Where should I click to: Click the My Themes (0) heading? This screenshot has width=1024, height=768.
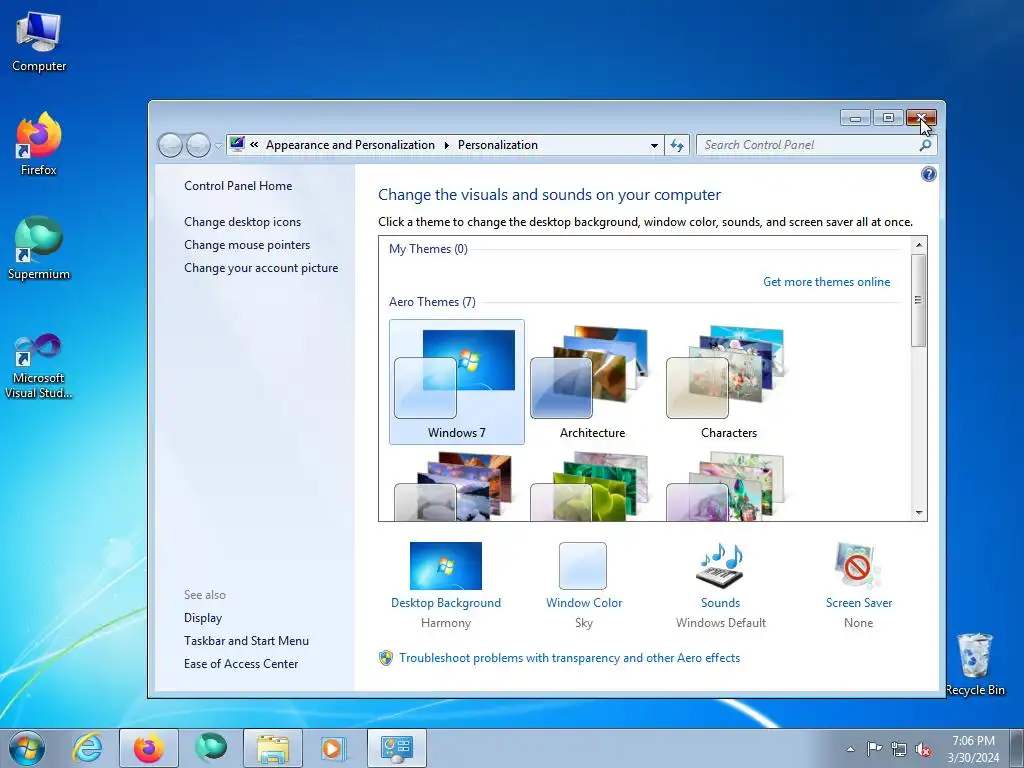click(x=428, y=249)
